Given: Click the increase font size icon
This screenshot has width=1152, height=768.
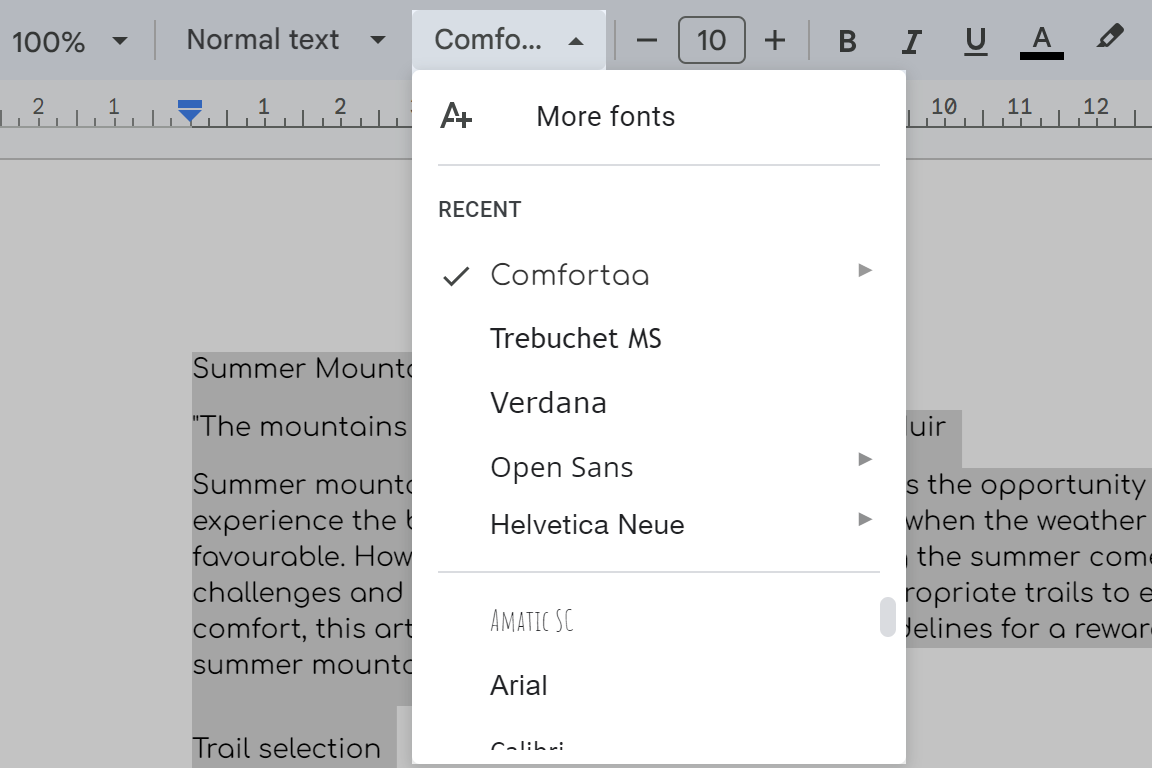Looking at the screenshot, I should 775,41.
